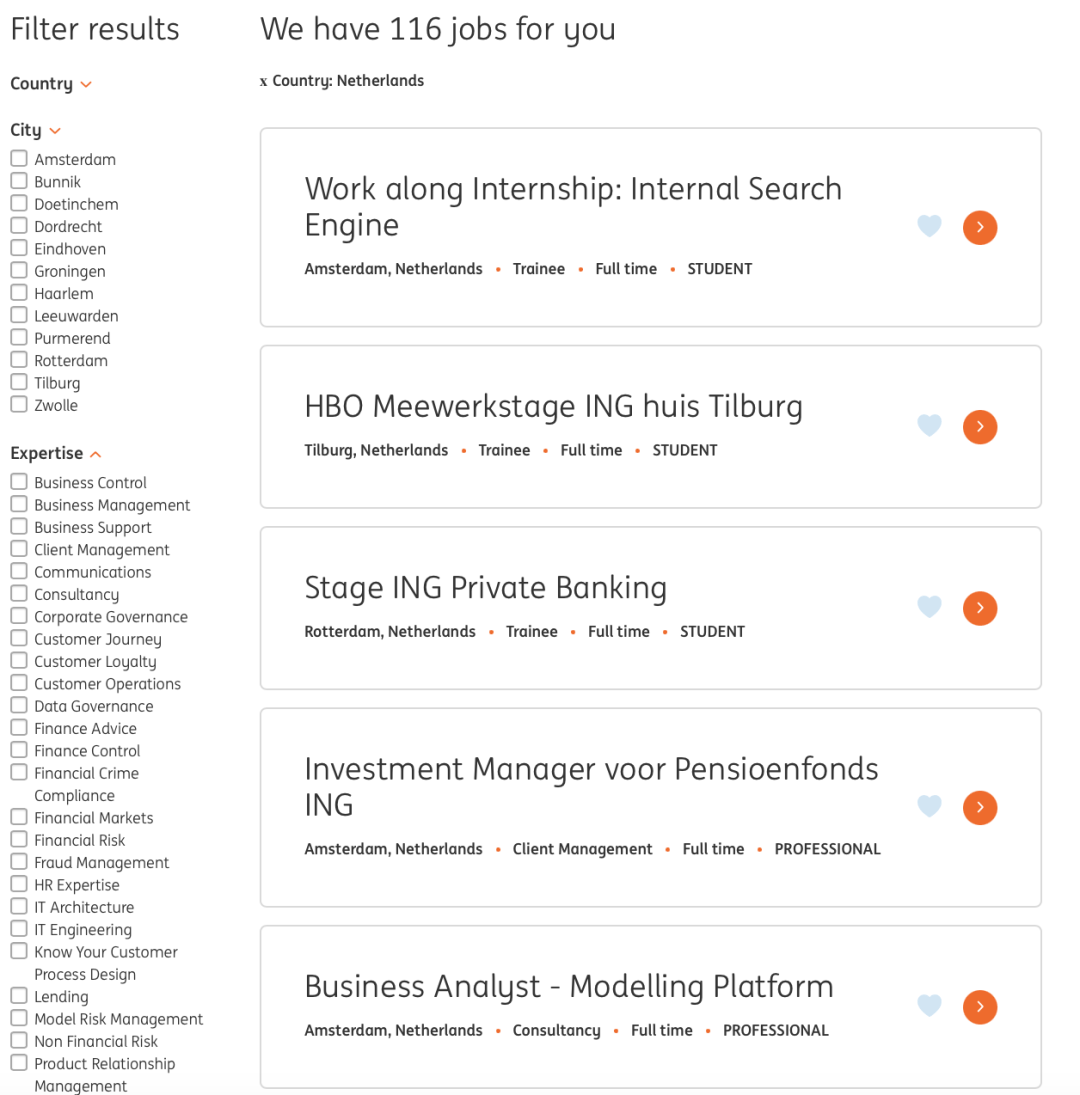
Task: Open Stage ING Private Banking via arrow button
Action: (980, 608)
